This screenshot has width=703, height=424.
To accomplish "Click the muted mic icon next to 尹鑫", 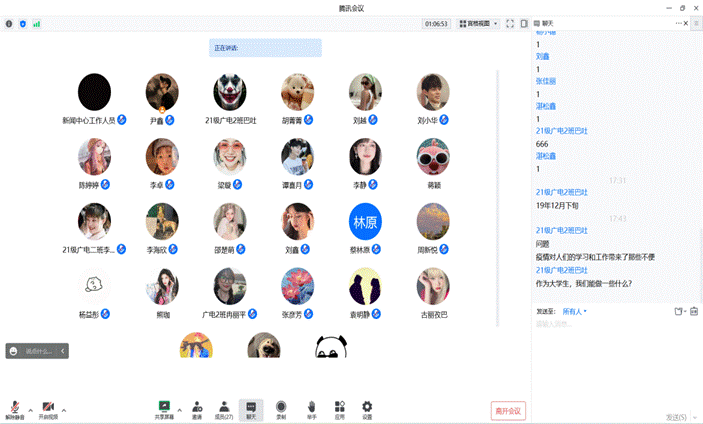I will tap(169, 120).
